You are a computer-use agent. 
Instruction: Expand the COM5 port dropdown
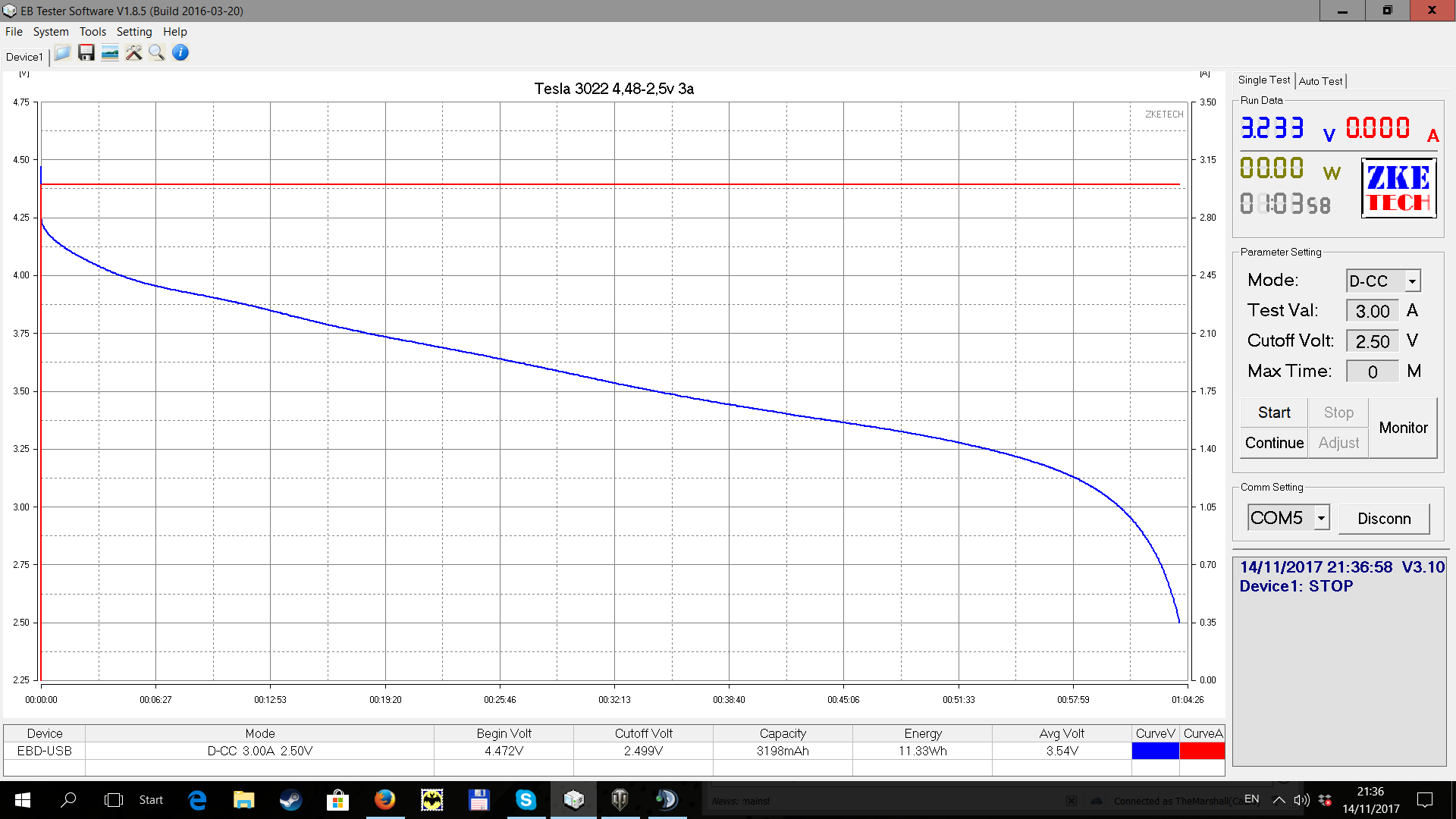(1321, 518)
